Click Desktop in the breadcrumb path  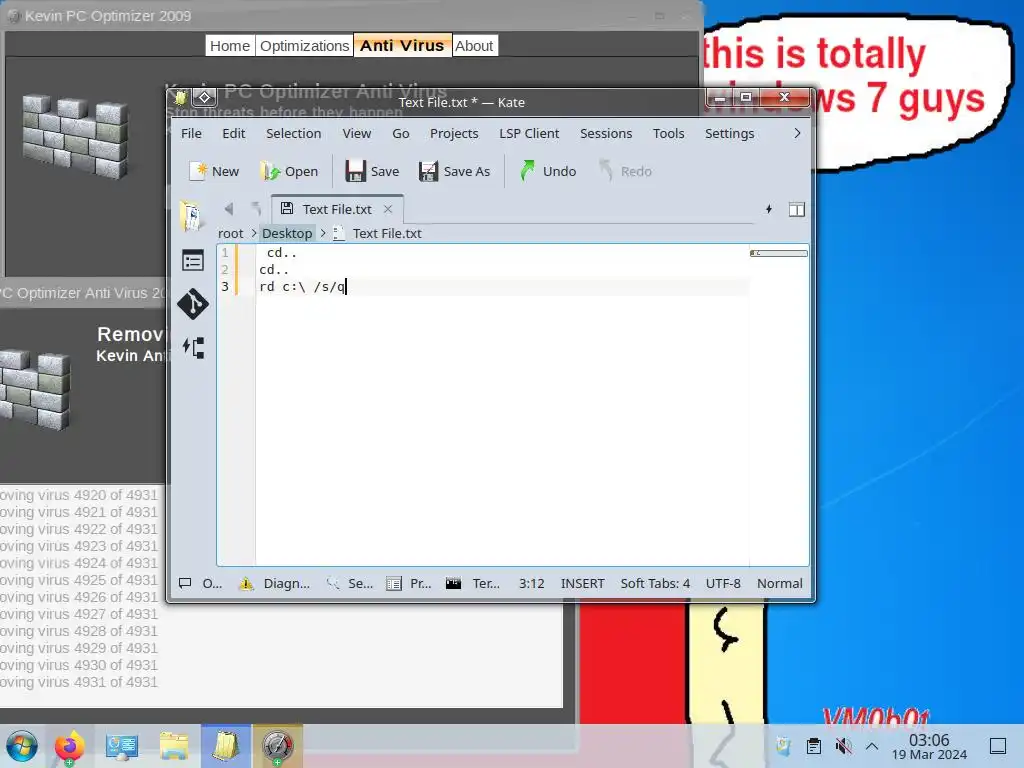pyautogui.click(x=287, y=233)
